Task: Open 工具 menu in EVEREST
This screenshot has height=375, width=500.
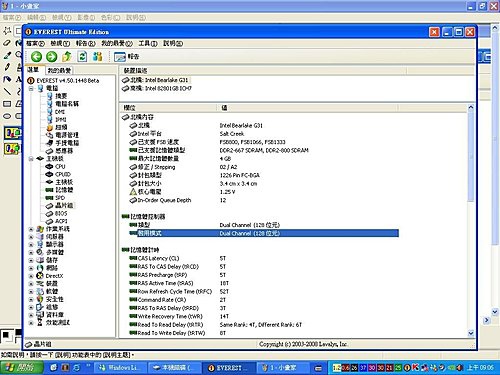Action: tap(148, 43)
